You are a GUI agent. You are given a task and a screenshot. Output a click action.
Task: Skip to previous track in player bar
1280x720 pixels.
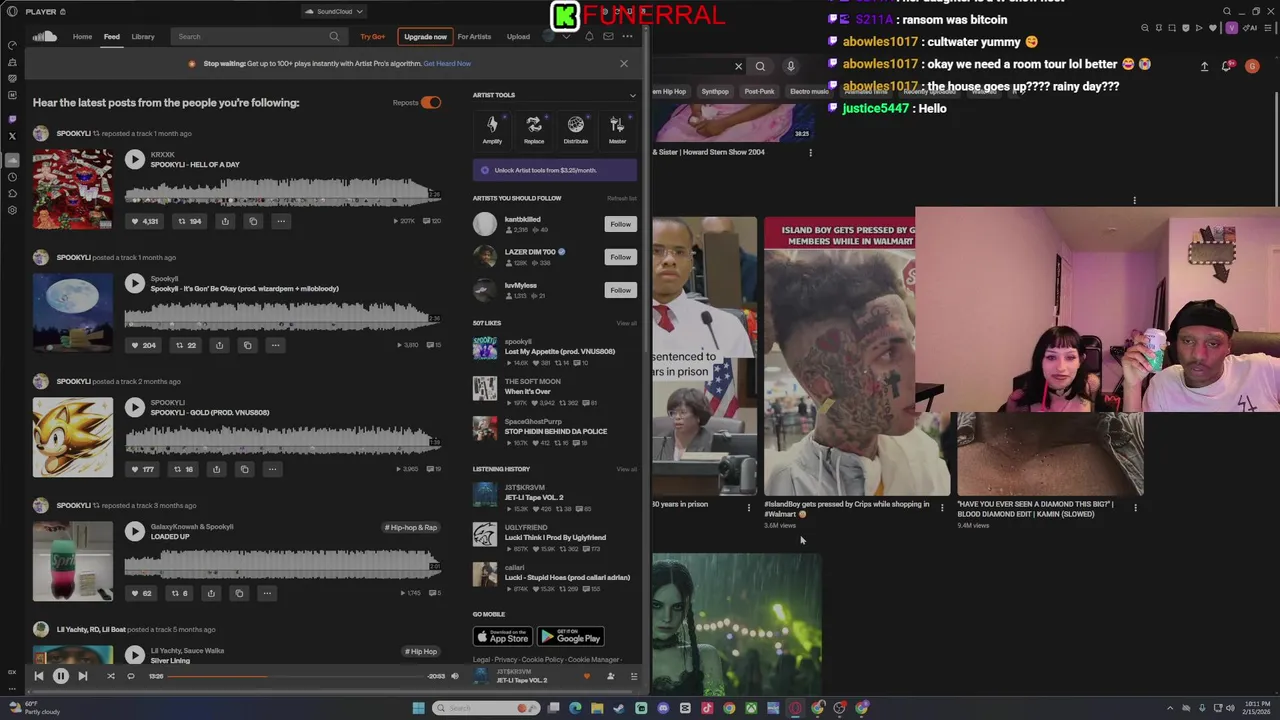coord(38,677)
